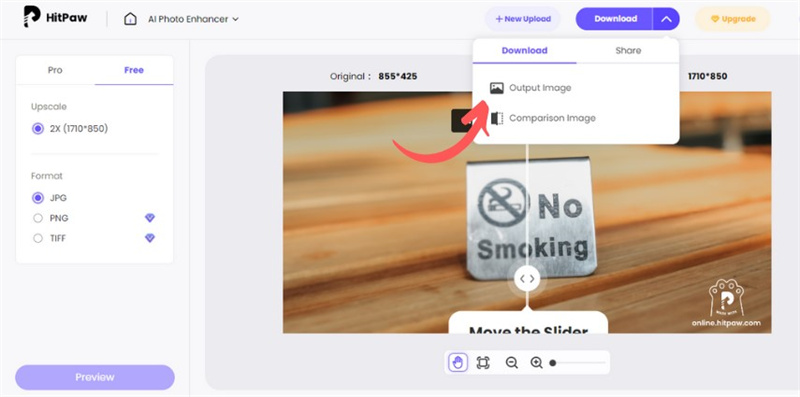Select the 2X (1710*850) upscale option
800x397 pixels.
[70, 129]
